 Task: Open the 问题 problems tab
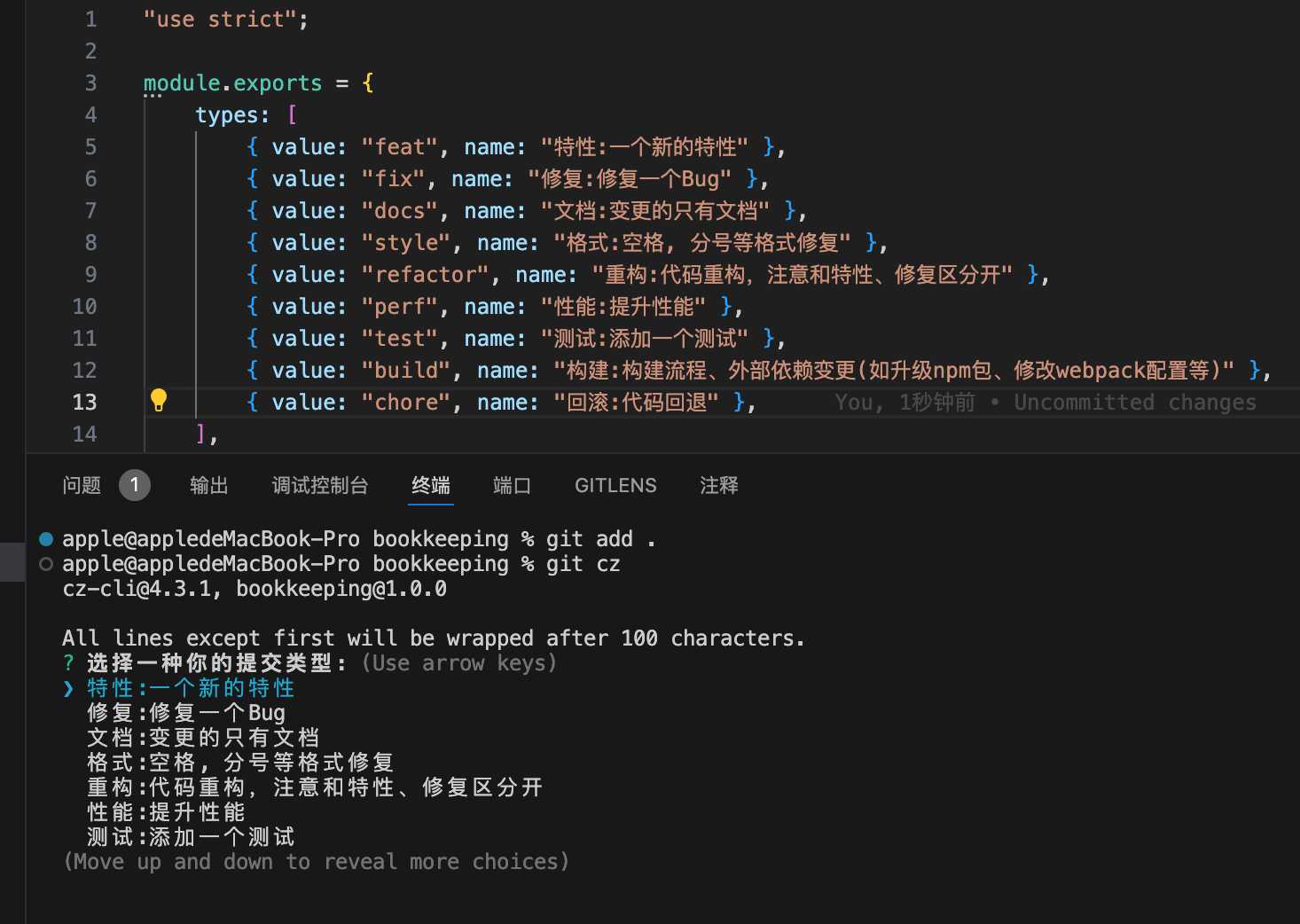pos(82,485)
